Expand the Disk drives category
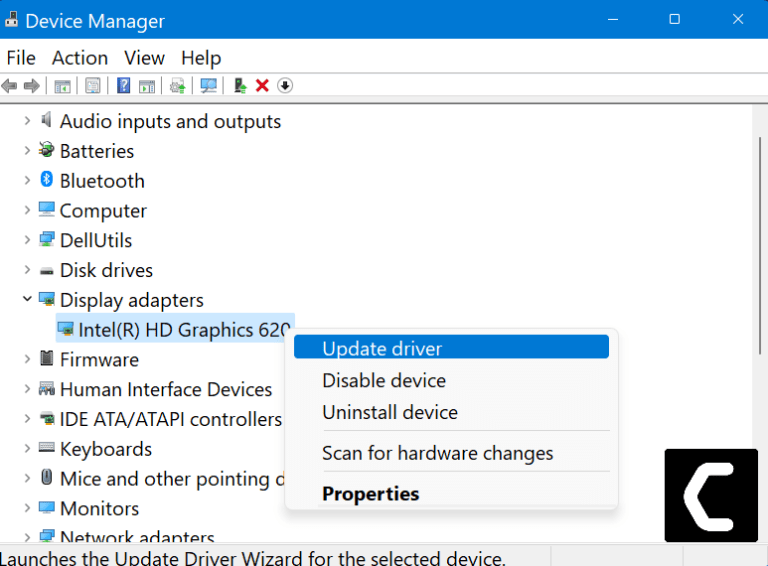Image resolution: width=768 pixels, height=566 pixels. [27, 270]
